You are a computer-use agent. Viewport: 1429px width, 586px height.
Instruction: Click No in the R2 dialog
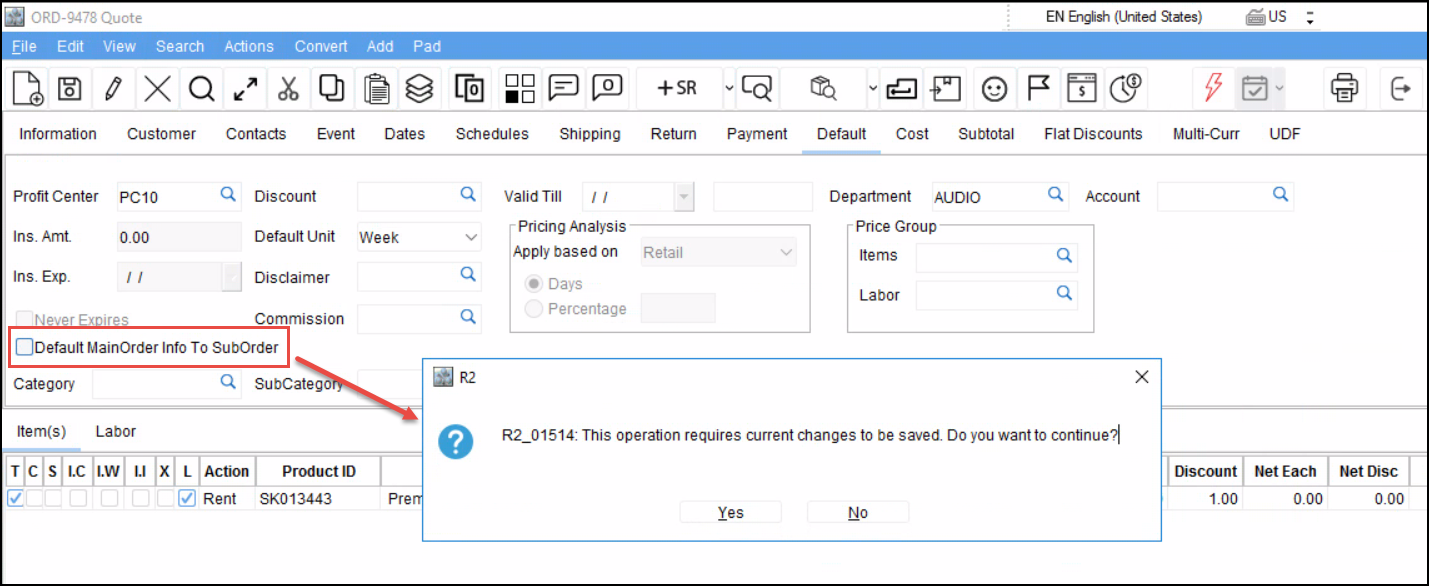pyautogui.click(x=857, y=512)
